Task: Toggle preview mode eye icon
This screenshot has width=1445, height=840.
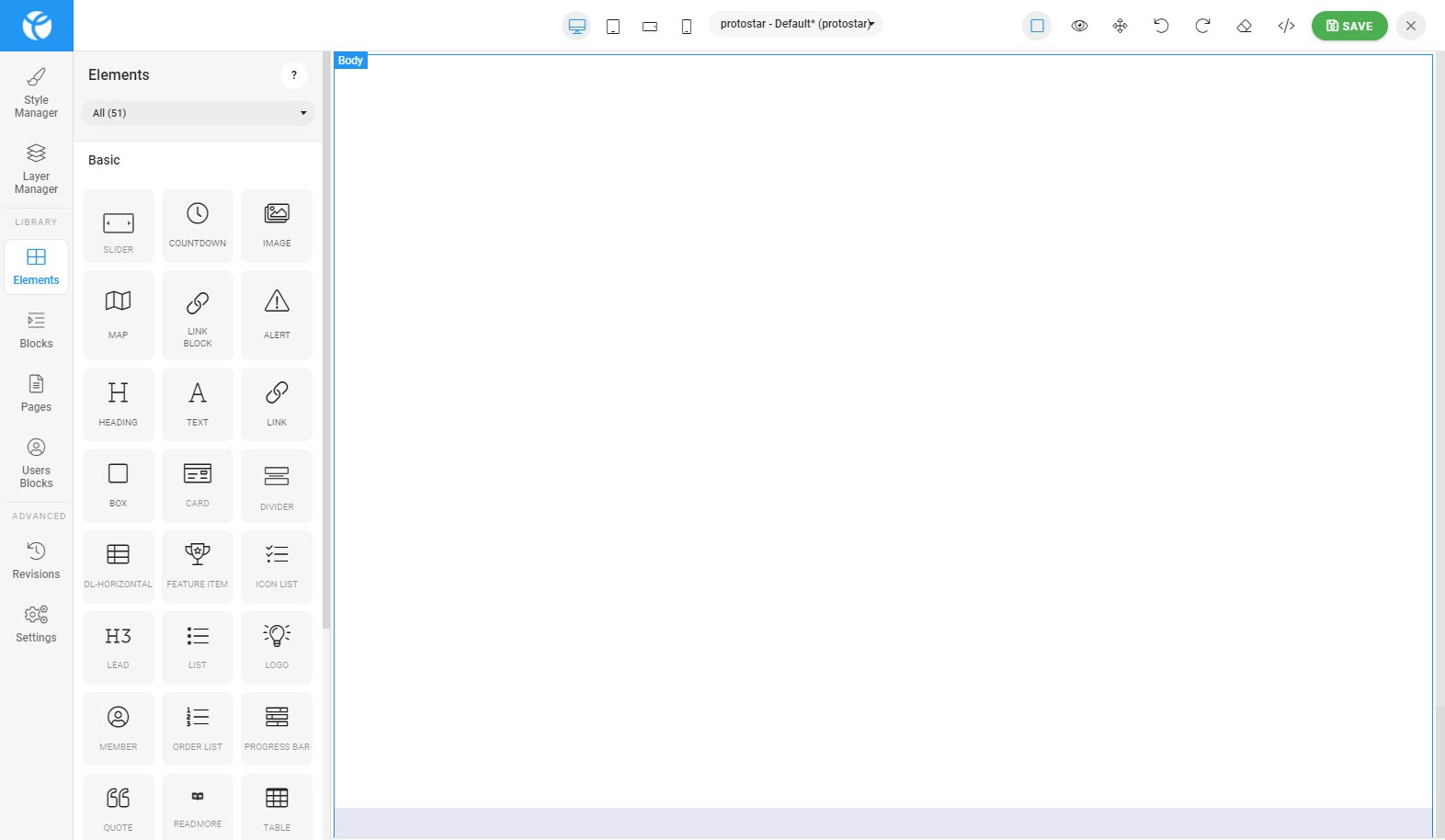Action: [x=1079, y=26]
